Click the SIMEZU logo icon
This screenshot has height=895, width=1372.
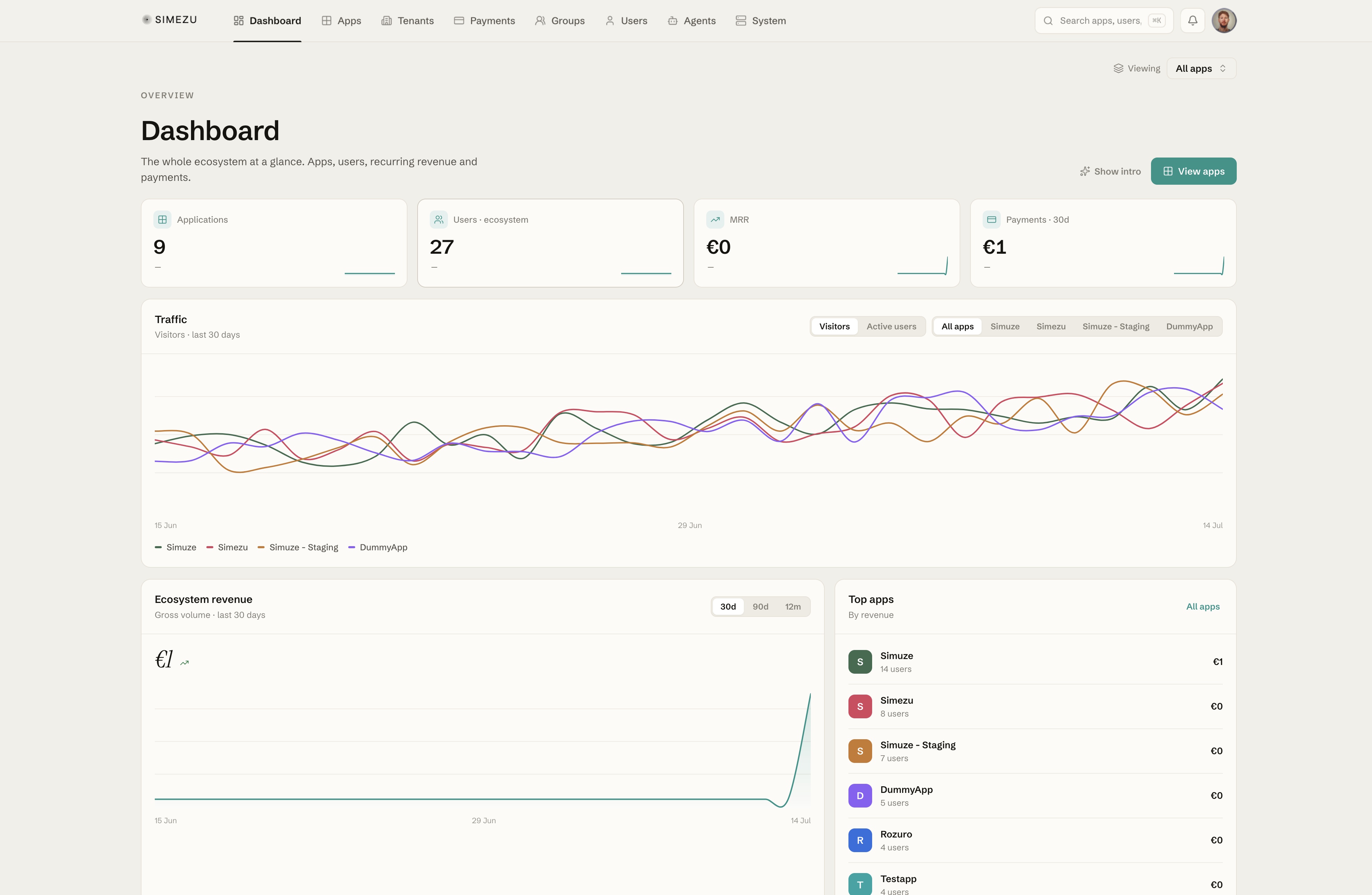tap(146, 20)
